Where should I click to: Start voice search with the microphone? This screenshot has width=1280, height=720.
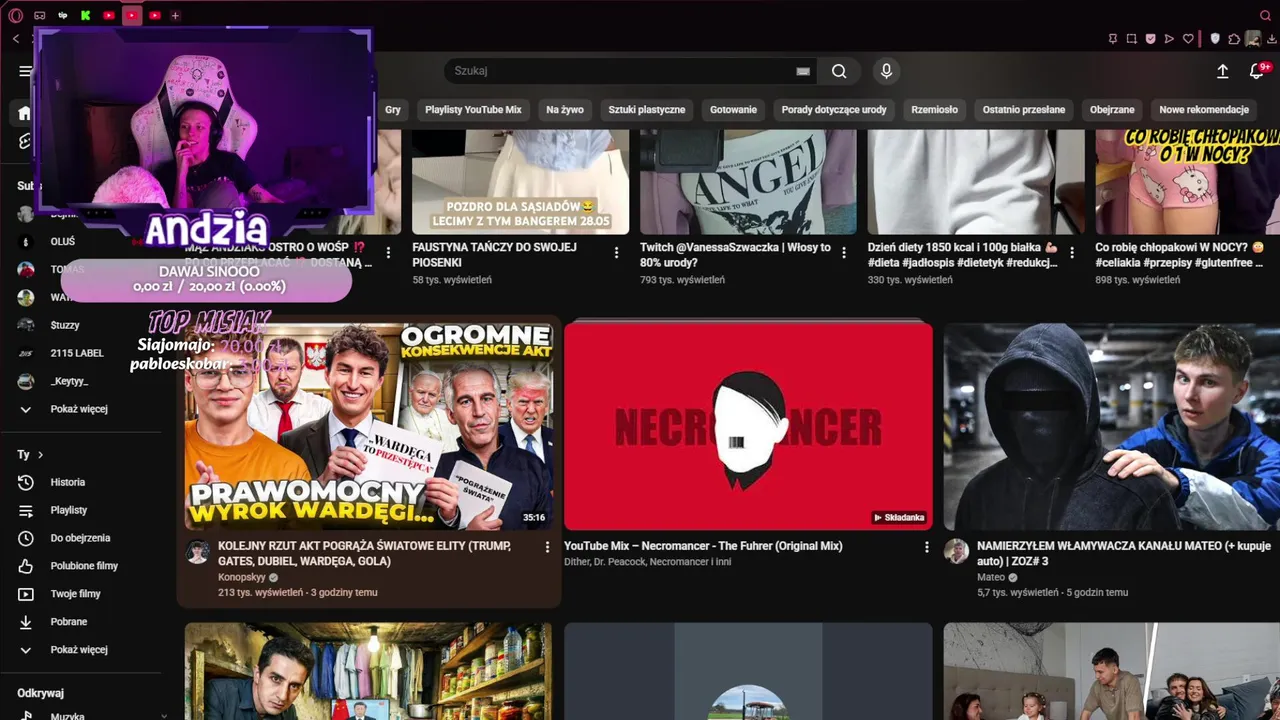pyautogui.click(x=886, y=71)
